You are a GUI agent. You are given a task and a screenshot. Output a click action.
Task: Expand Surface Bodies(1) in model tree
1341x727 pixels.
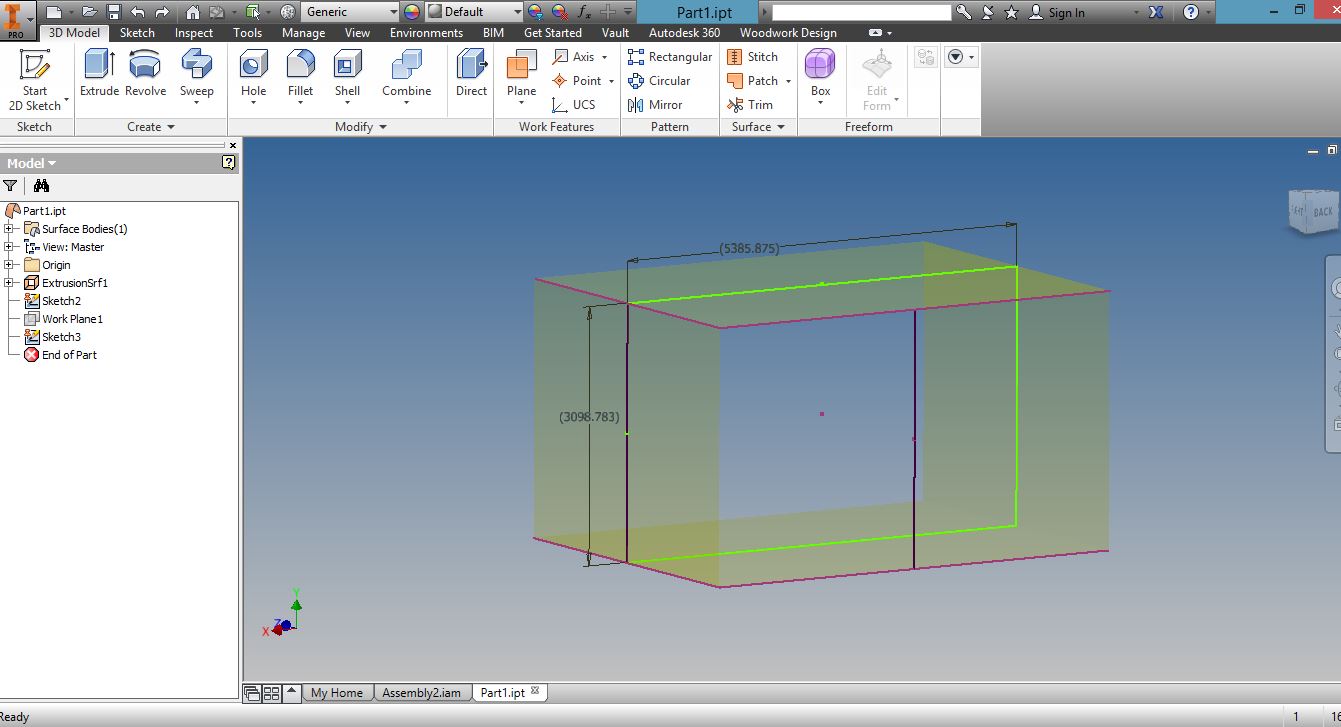pyautogui.click(x=8, y=228)
